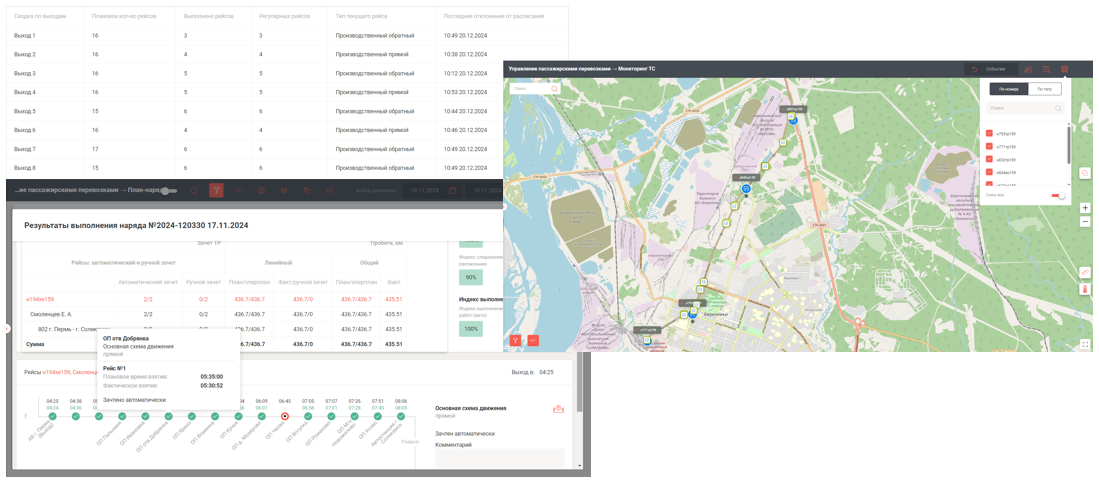Click the red vehicle link н194хе159 in table
This screenshot has height=486, width=1099.
coord(40,299)
